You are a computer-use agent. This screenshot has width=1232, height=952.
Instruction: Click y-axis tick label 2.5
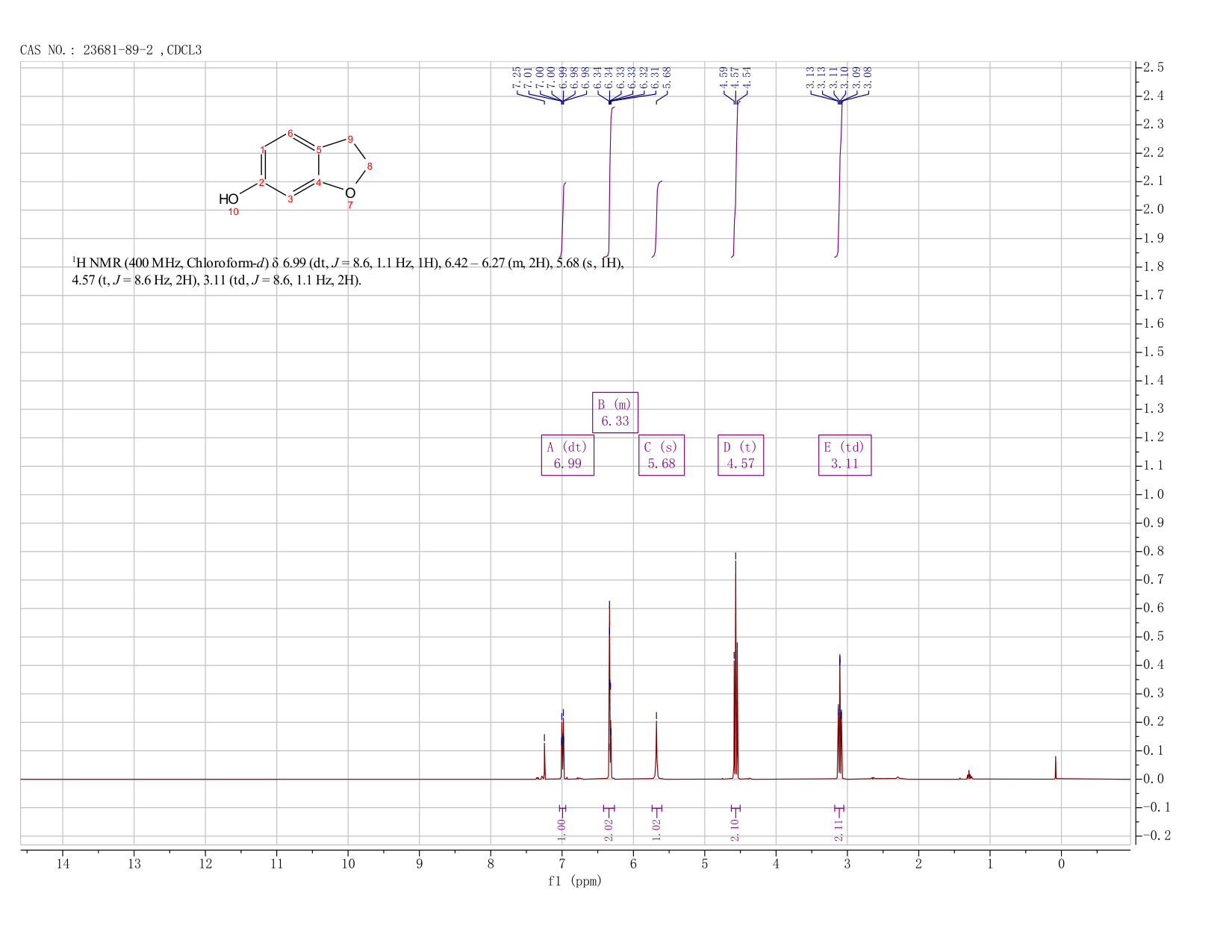click(x=1153, y=68)
